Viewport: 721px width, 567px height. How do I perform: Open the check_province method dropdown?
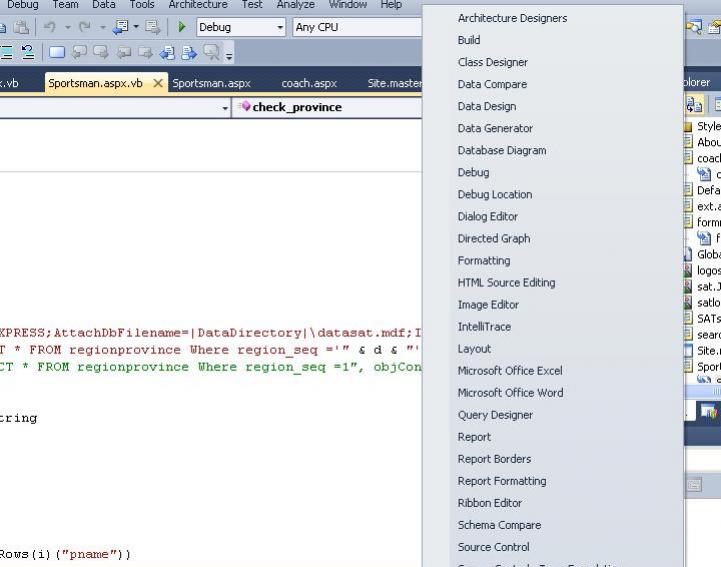click(x=327, y=107)
